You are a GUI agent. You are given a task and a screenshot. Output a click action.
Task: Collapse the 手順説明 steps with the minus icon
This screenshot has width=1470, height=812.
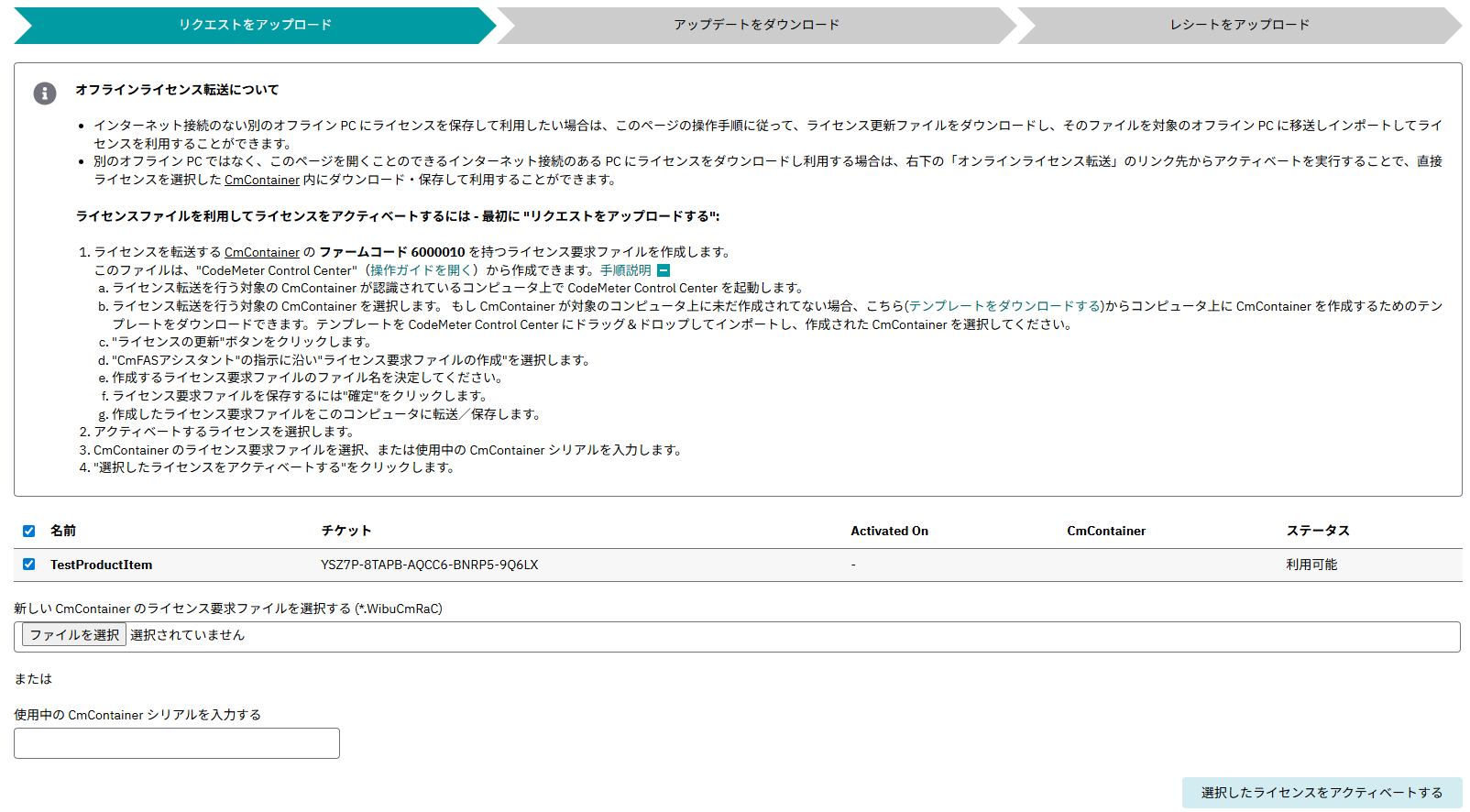point(664,270)
